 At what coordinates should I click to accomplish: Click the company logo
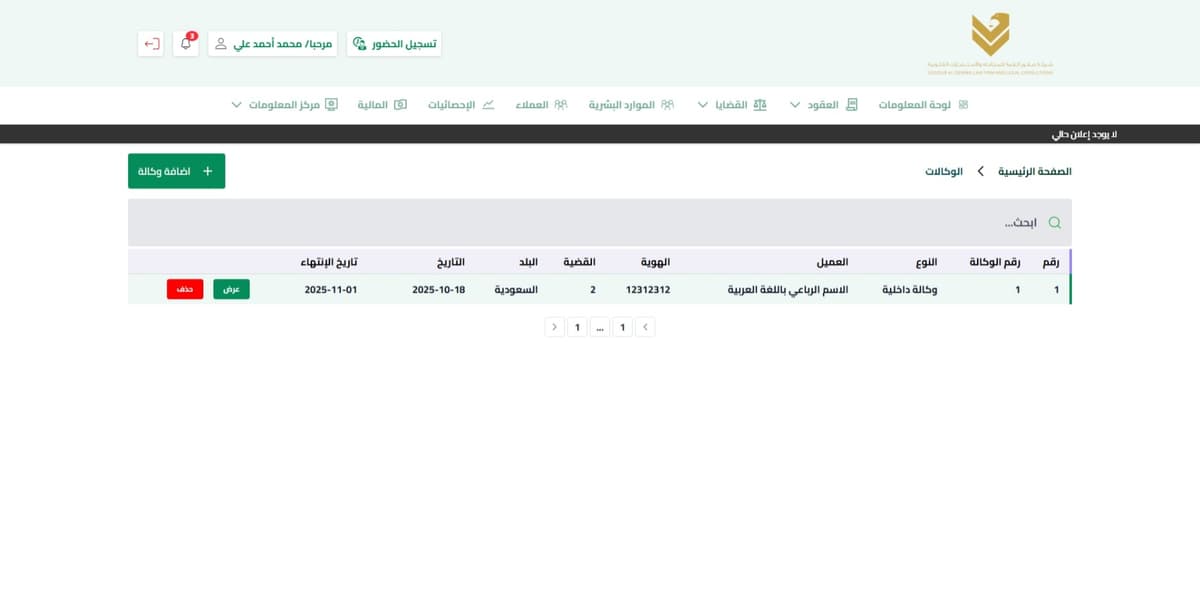(990, 43)
